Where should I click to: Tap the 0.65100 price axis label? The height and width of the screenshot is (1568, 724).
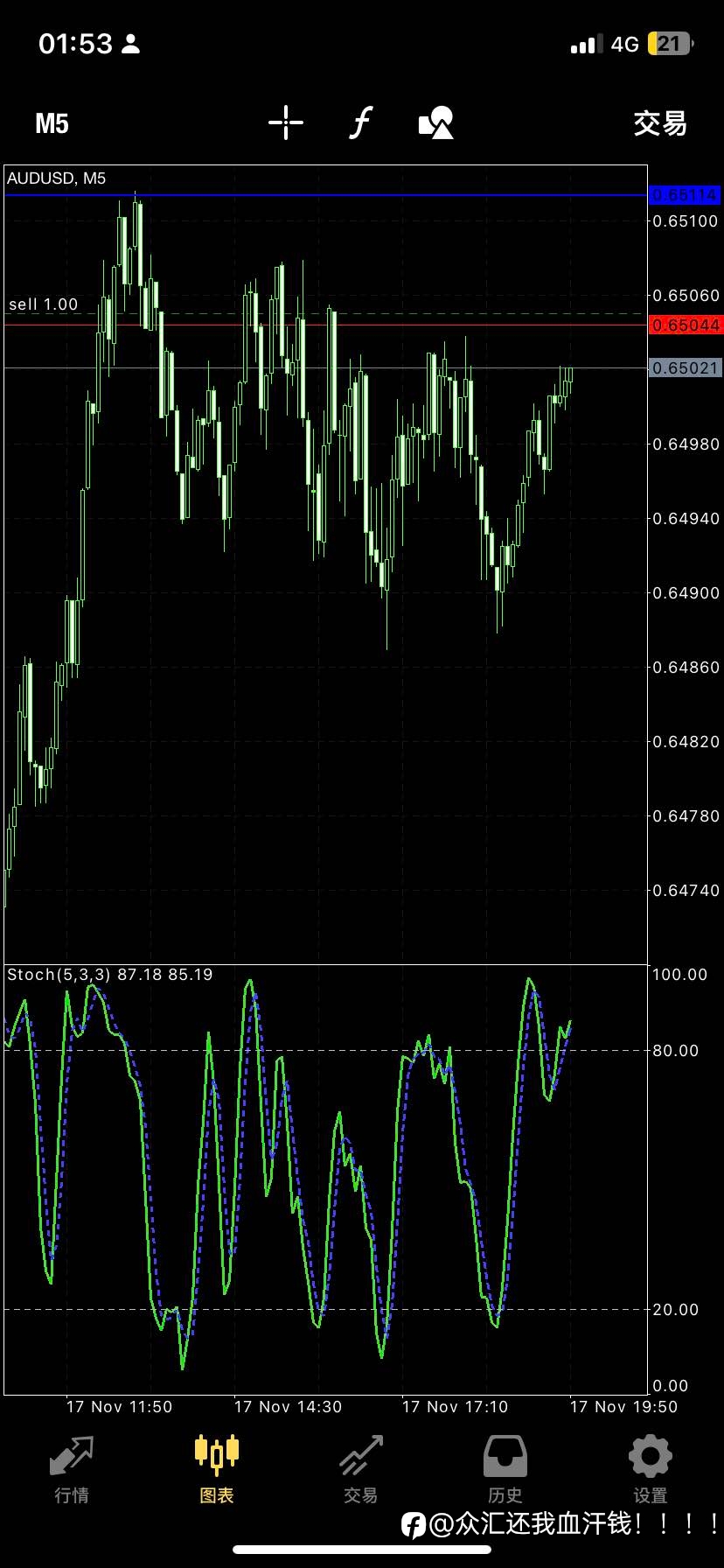[x=686, y=221]
